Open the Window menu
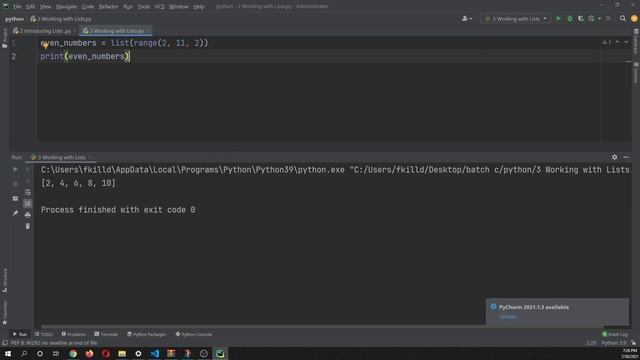The height and width of the screenshot is (360, 640). (x=179, y=7)
